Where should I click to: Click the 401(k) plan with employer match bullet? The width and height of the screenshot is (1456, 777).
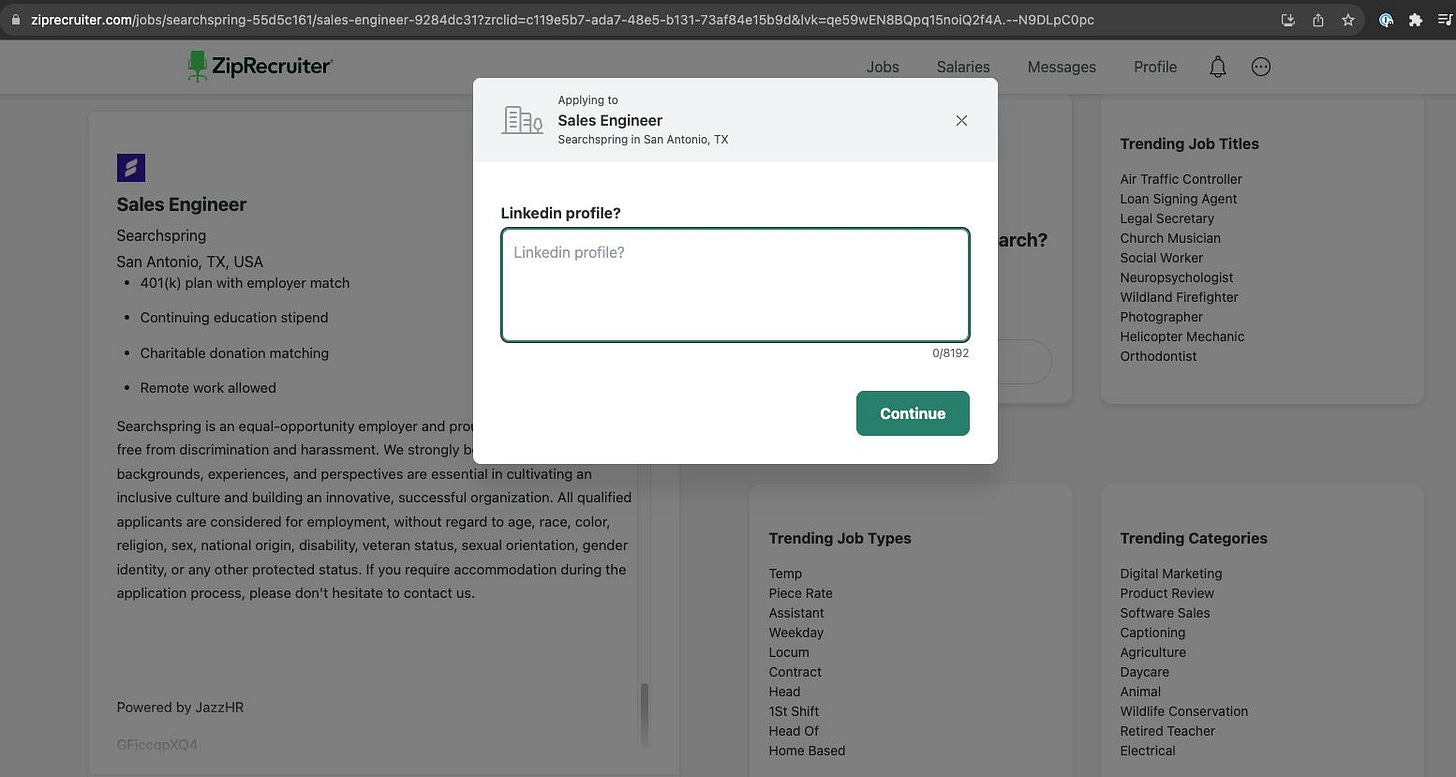[x=245, y=283]
